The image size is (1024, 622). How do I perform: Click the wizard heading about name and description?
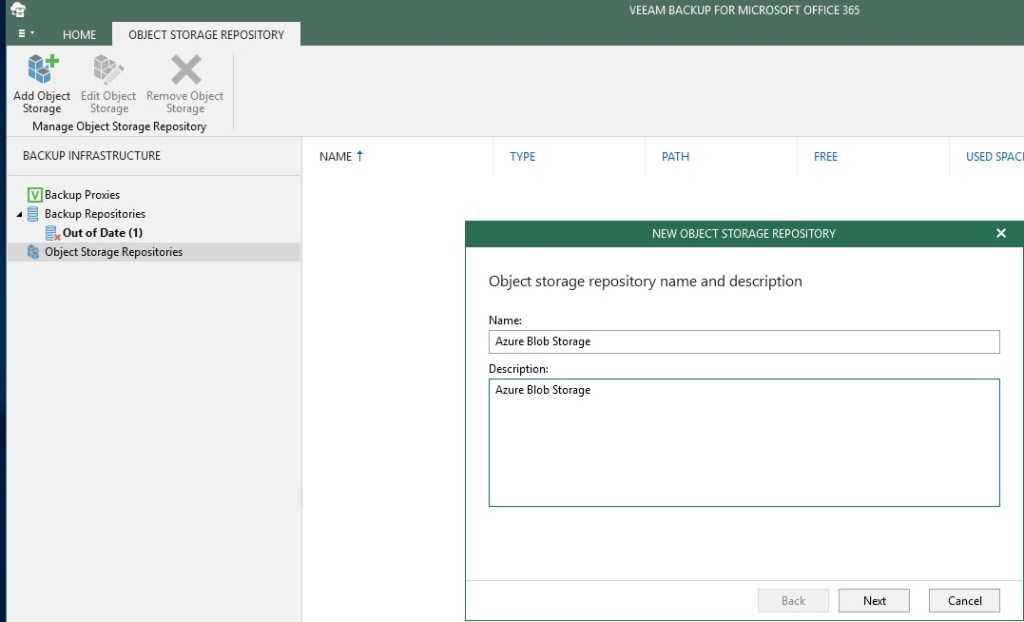[645, 282]
